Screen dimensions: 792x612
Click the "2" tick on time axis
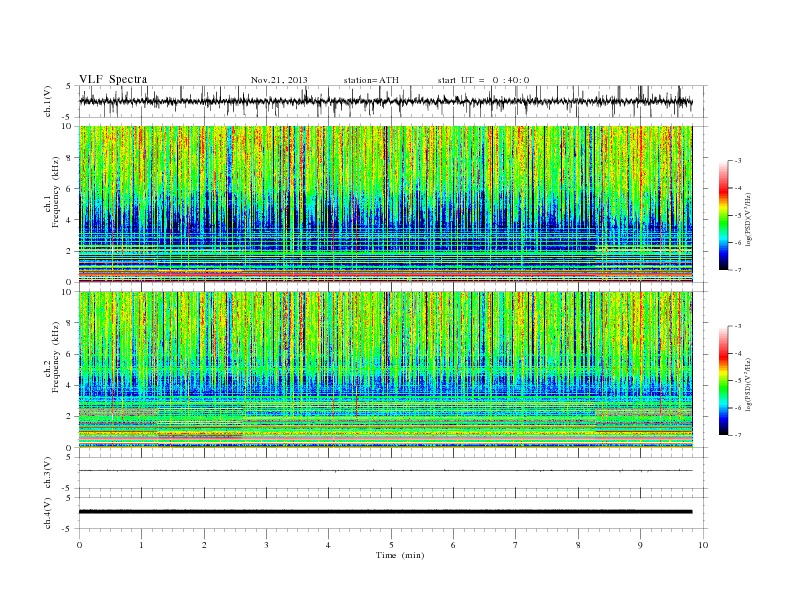(x=204, y=545)
